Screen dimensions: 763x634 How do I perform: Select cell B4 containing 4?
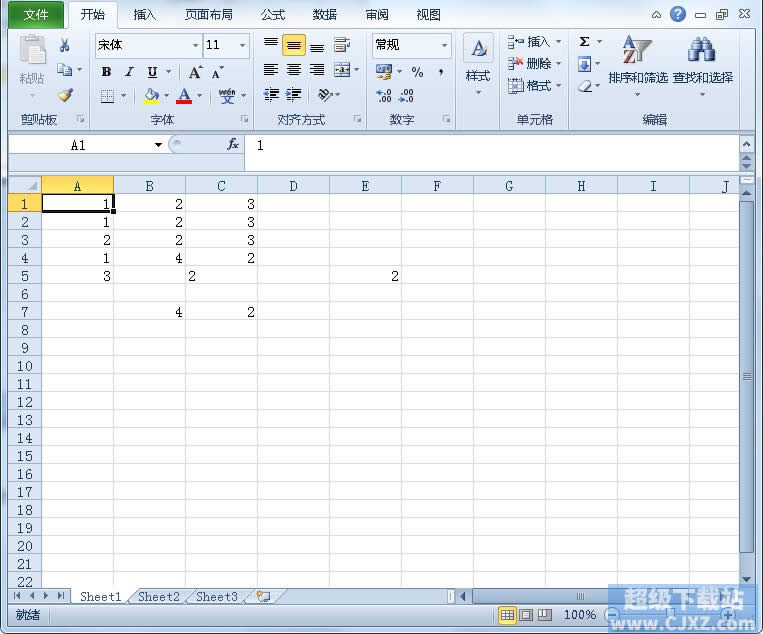click(149, 258)
